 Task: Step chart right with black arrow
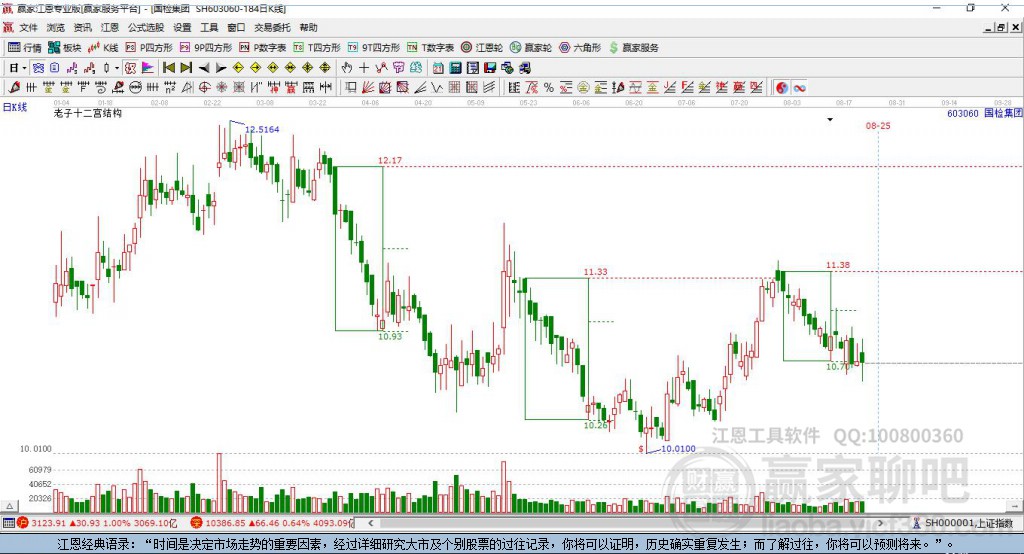221,68
